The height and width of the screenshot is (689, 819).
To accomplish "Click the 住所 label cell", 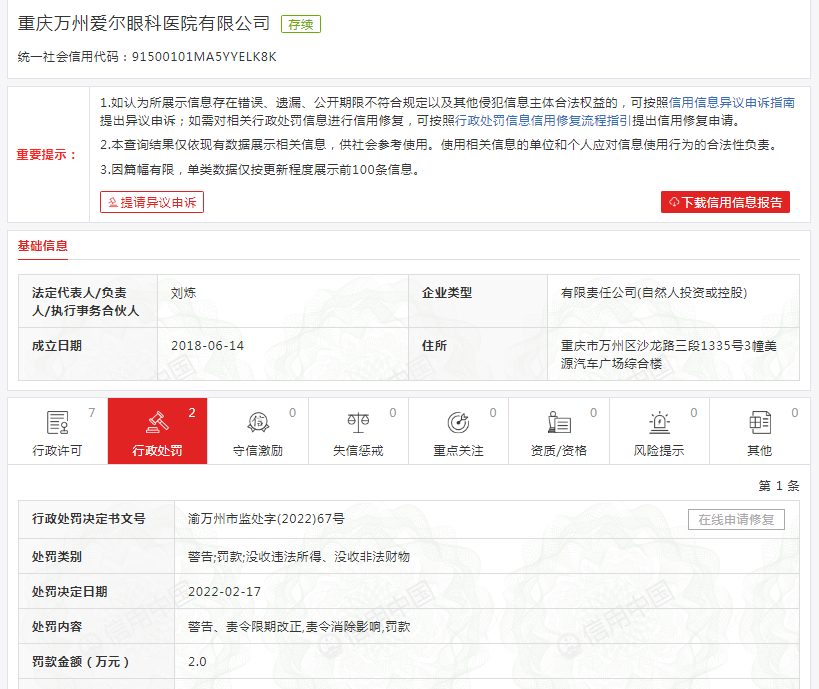I will coord(478,354).
